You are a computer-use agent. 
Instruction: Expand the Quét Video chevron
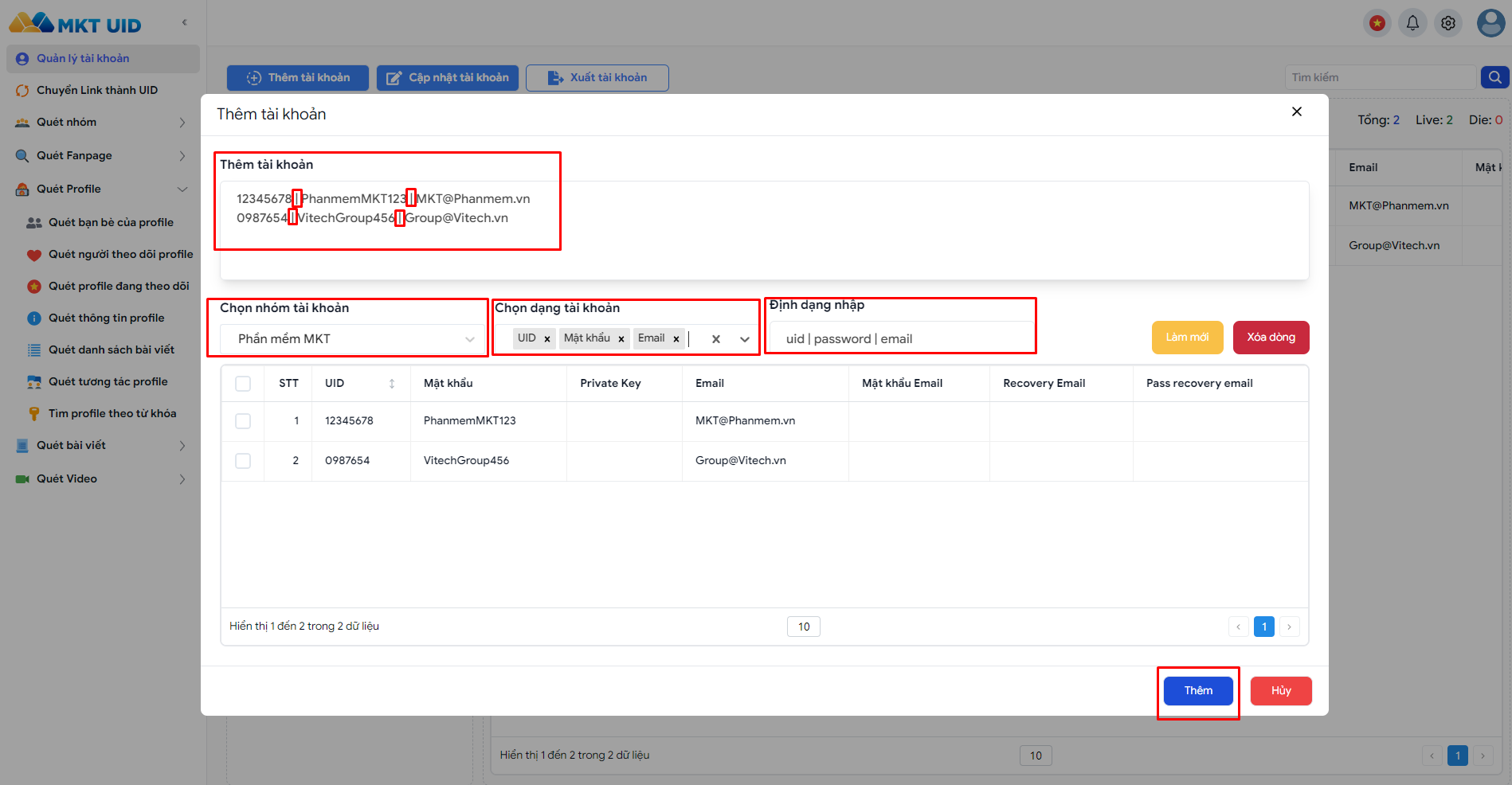tap(182, 478)
